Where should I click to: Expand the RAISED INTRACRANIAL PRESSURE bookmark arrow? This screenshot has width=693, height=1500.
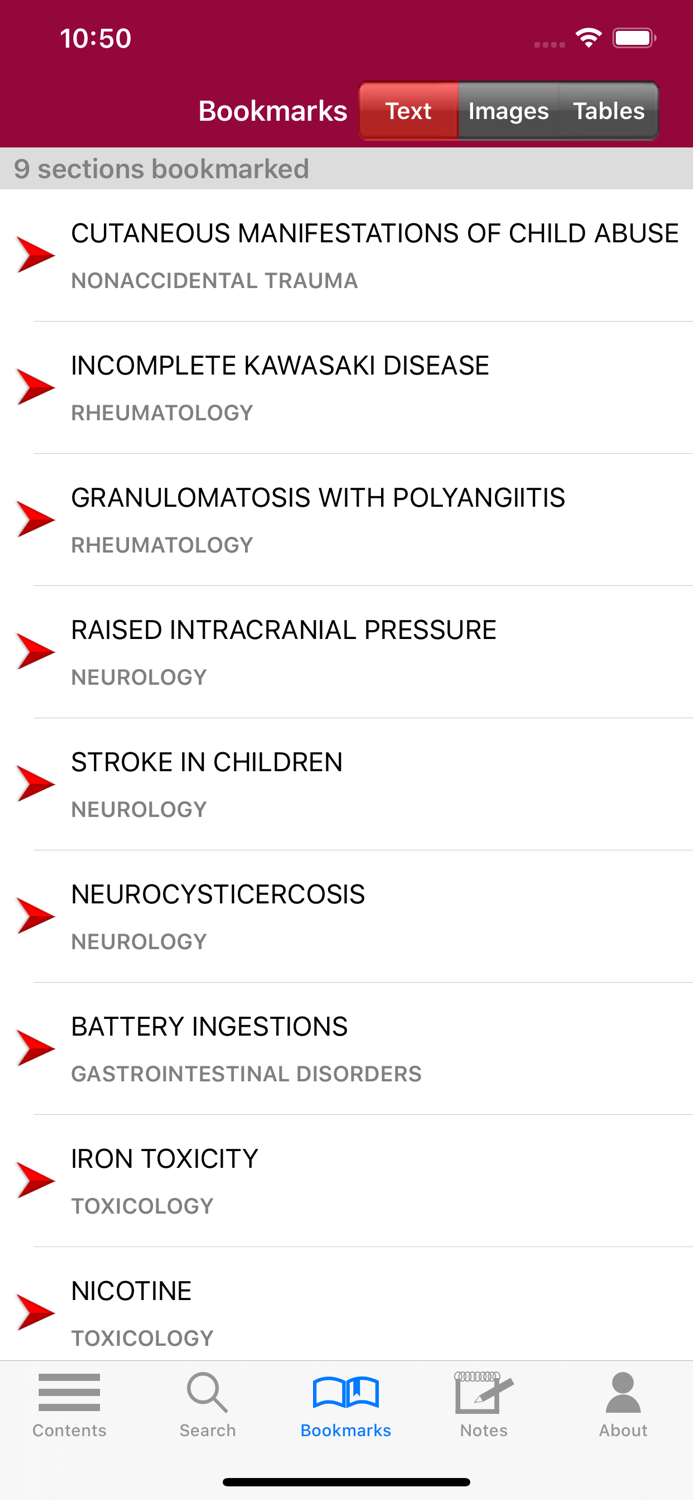[x=36, y=650]
